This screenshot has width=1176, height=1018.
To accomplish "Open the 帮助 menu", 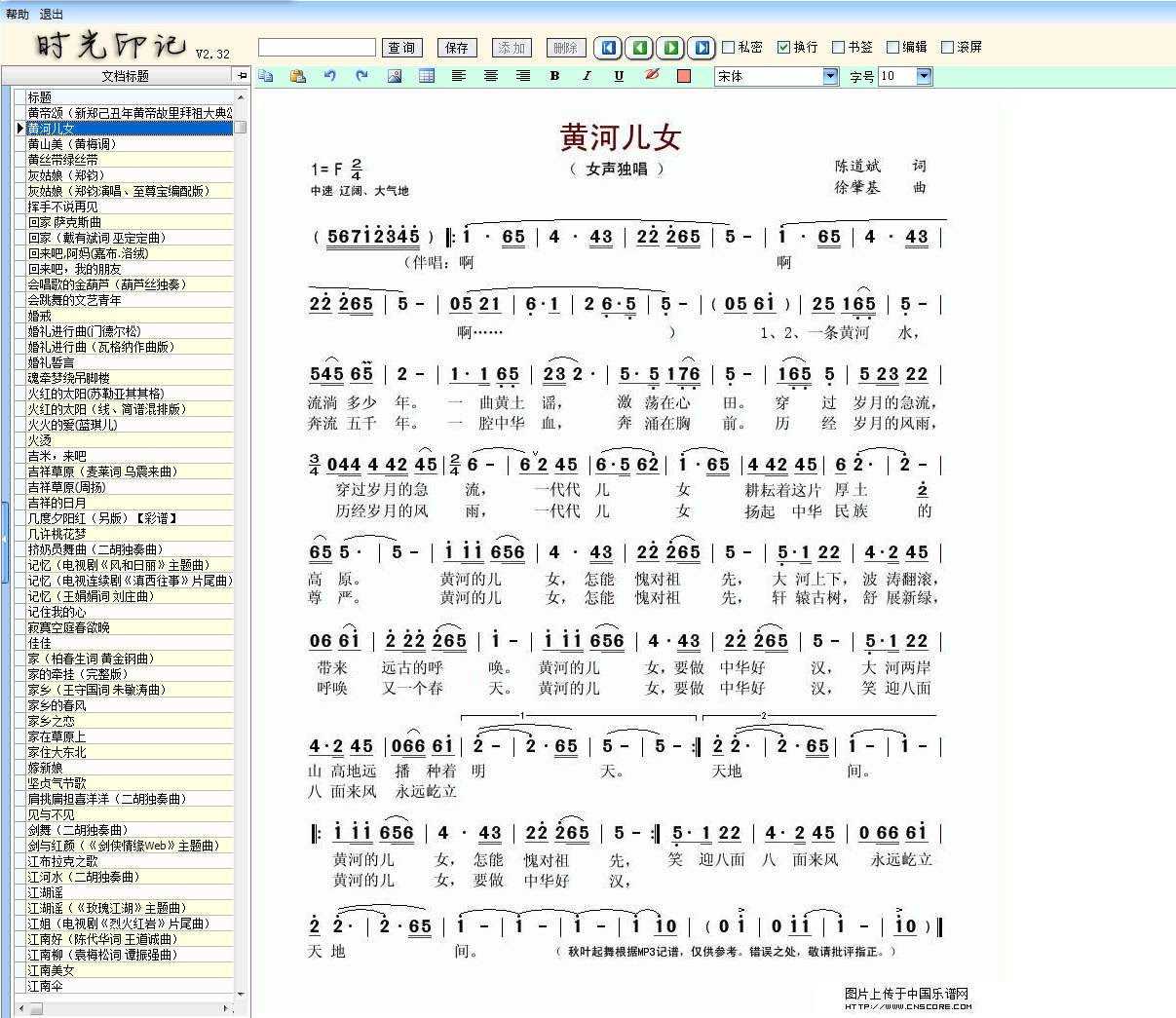I will [17, 15].
